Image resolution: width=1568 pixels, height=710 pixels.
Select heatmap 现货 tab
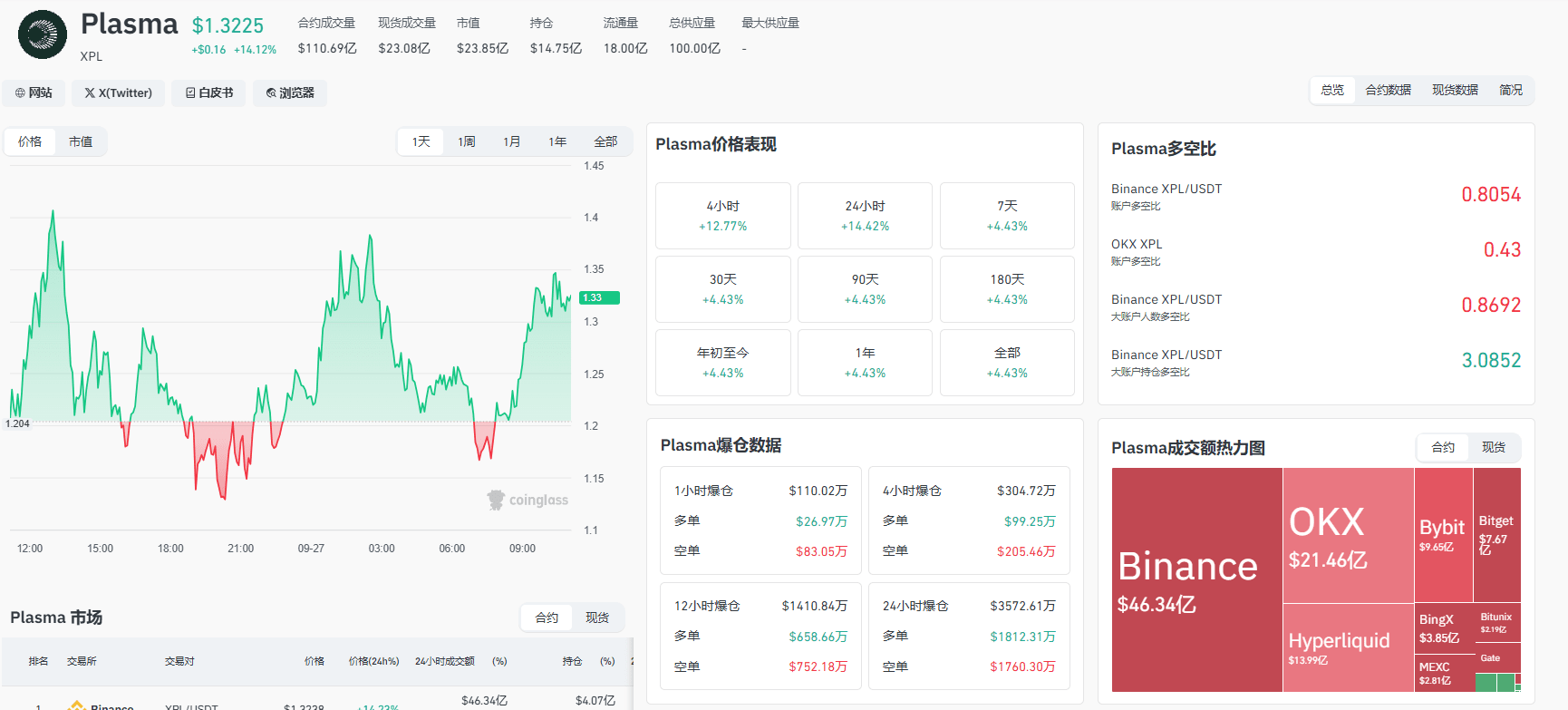(x=1494, y=447)
